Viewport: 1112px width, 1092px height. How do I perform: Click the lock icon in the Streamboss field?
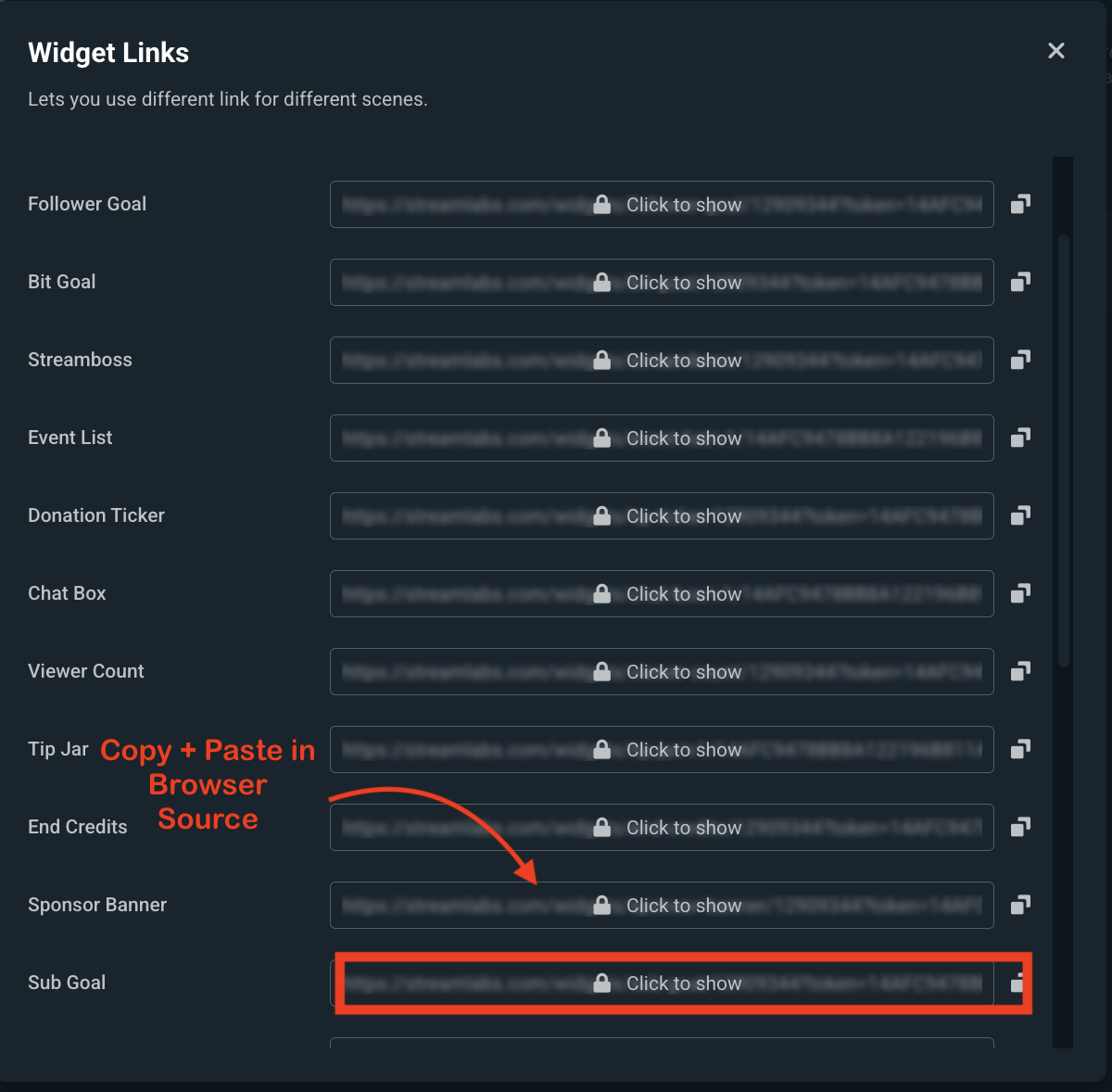(x=602, y=360)
